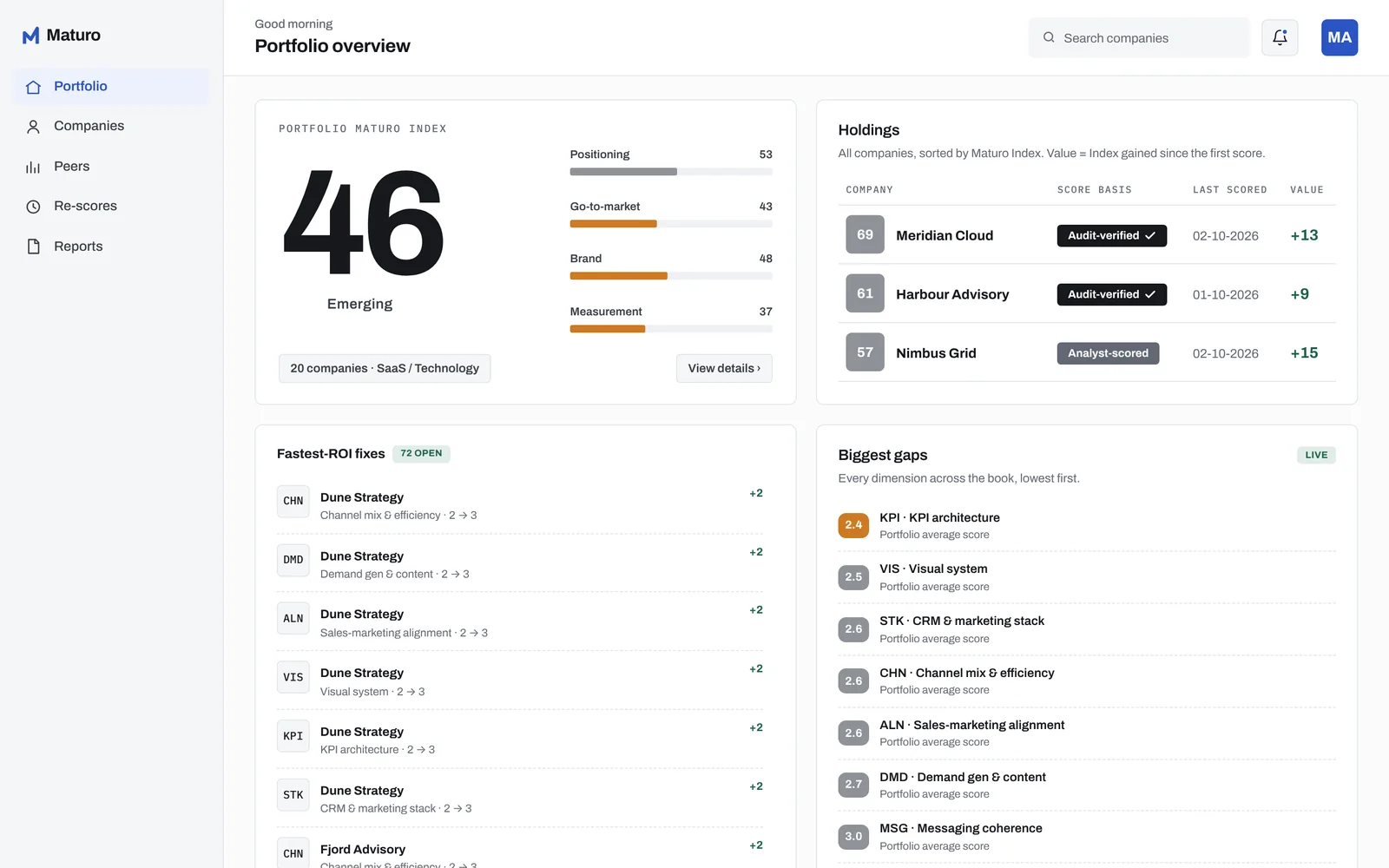Open Dune Strategy CRM & marketing stack fix
The width and height of the screenshot is (1389, 868).
pyautogui.click(x=520, y=799)
